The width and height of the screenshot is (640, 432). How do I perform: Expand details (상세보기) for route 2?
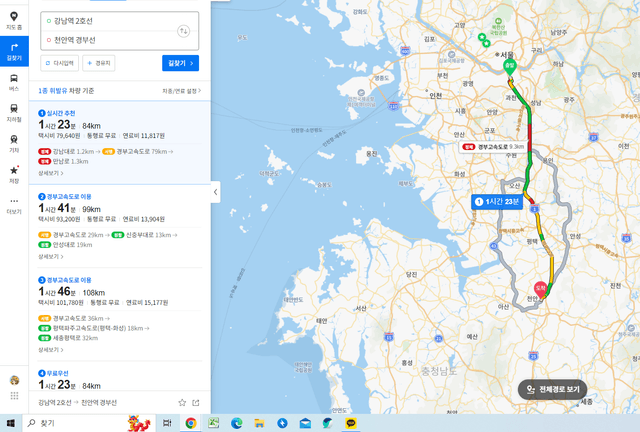[x=51, y=256]
